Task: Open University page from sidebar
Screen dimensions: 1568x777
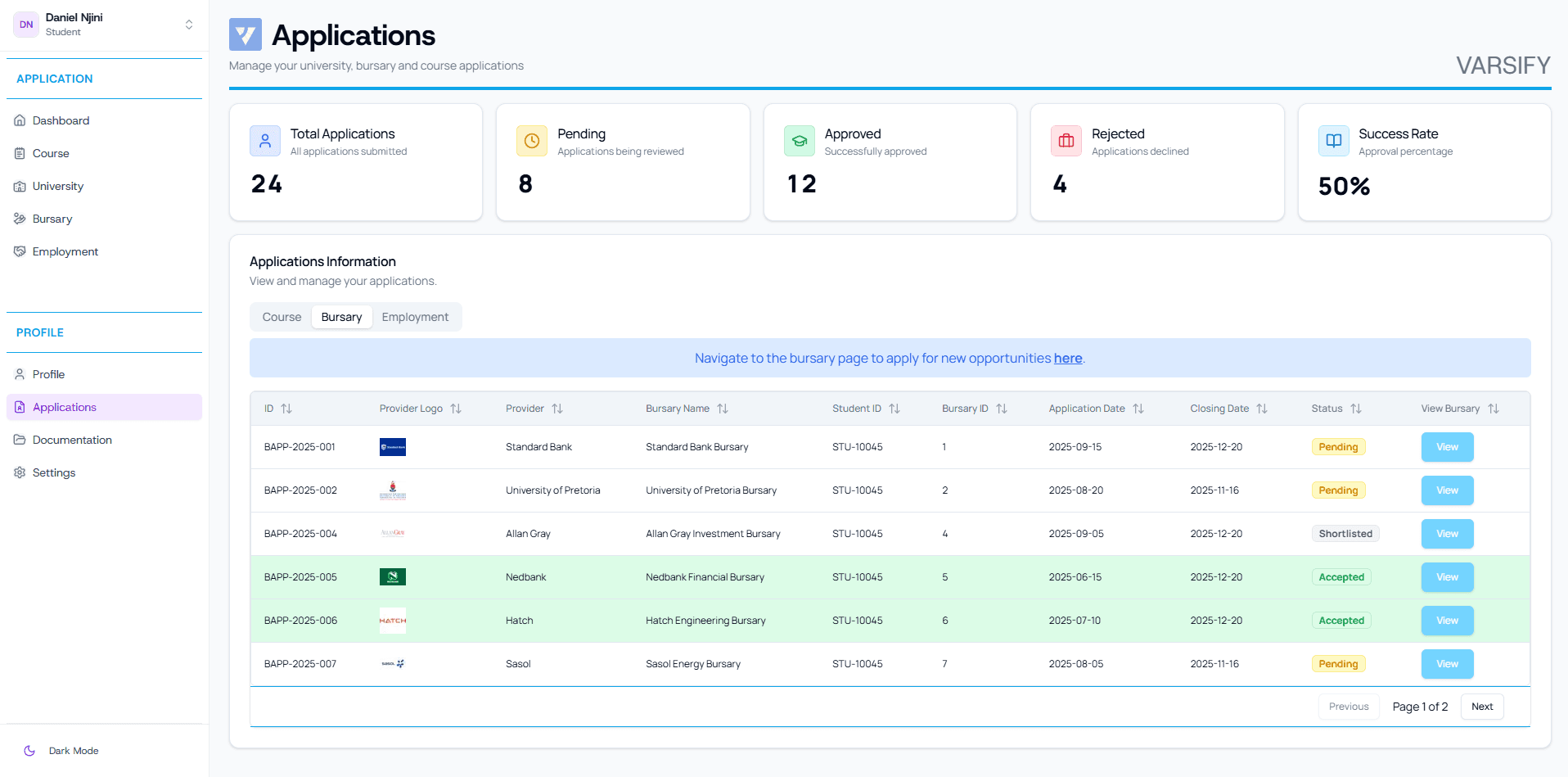Action: click(57, 186)
